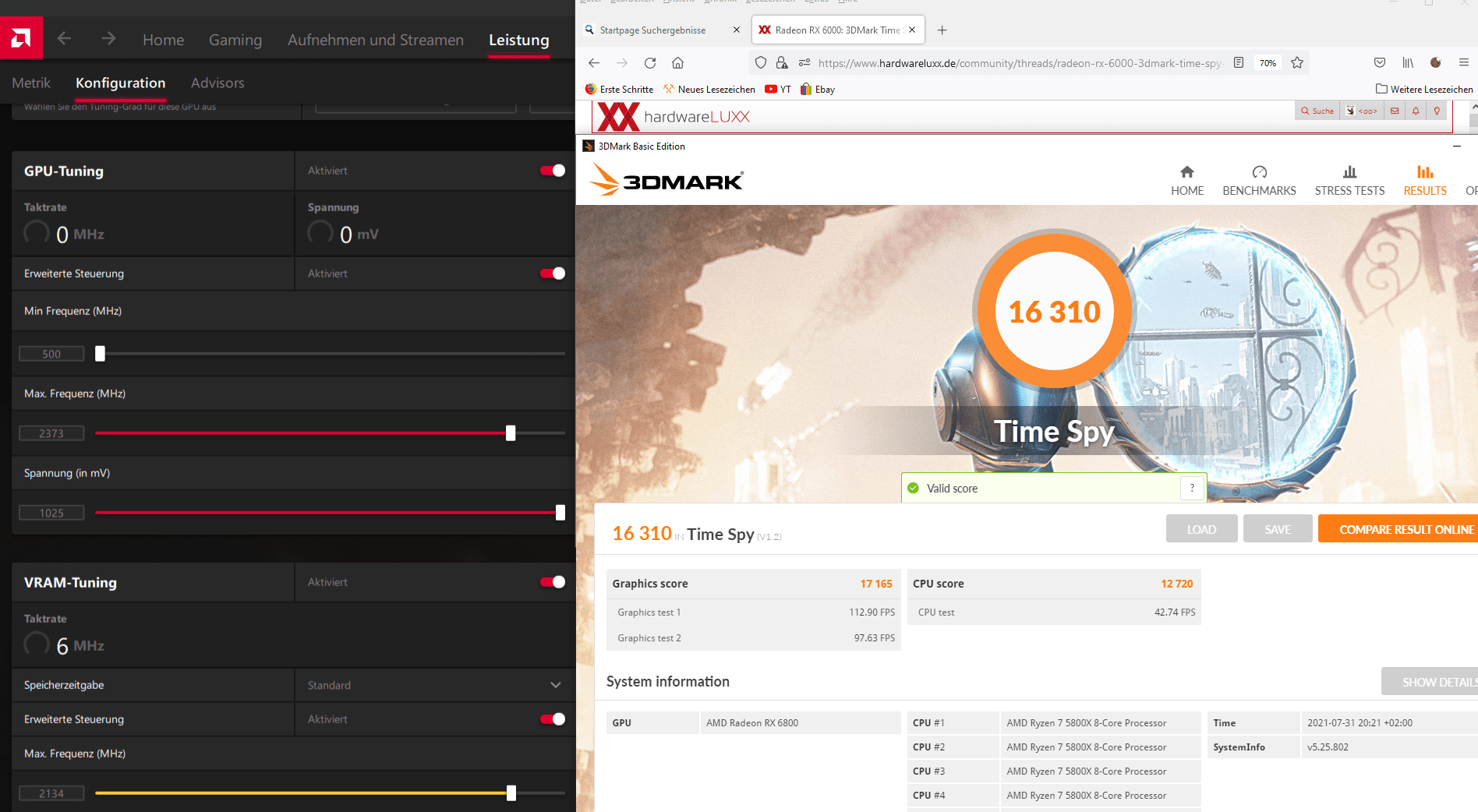Click the Max. Frequenz value field 2373
The image size is (1478, 812).
(x=51, y=433)
